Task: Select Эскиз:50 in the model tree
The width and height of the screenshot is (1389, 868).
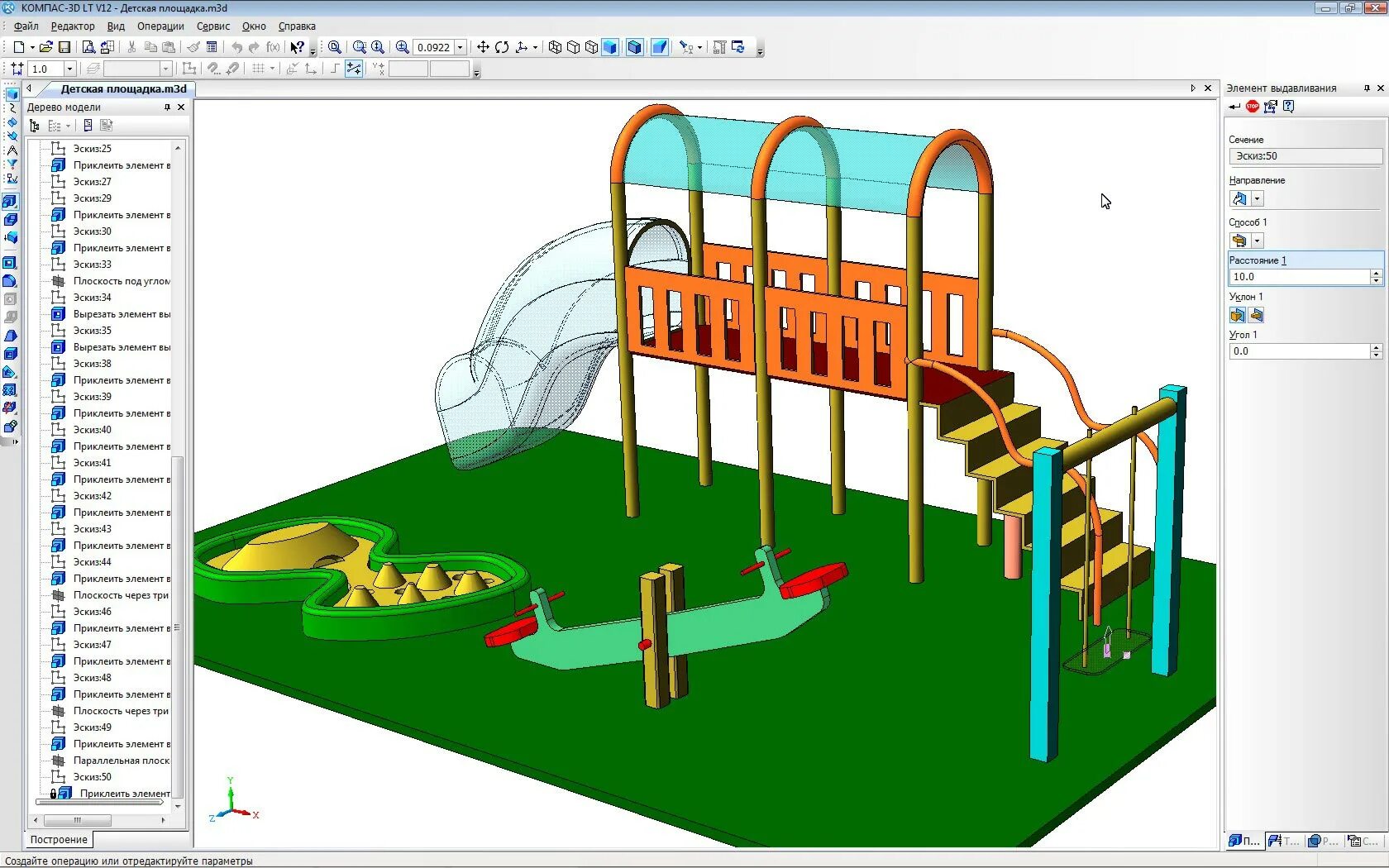Action: pos(92,777)
